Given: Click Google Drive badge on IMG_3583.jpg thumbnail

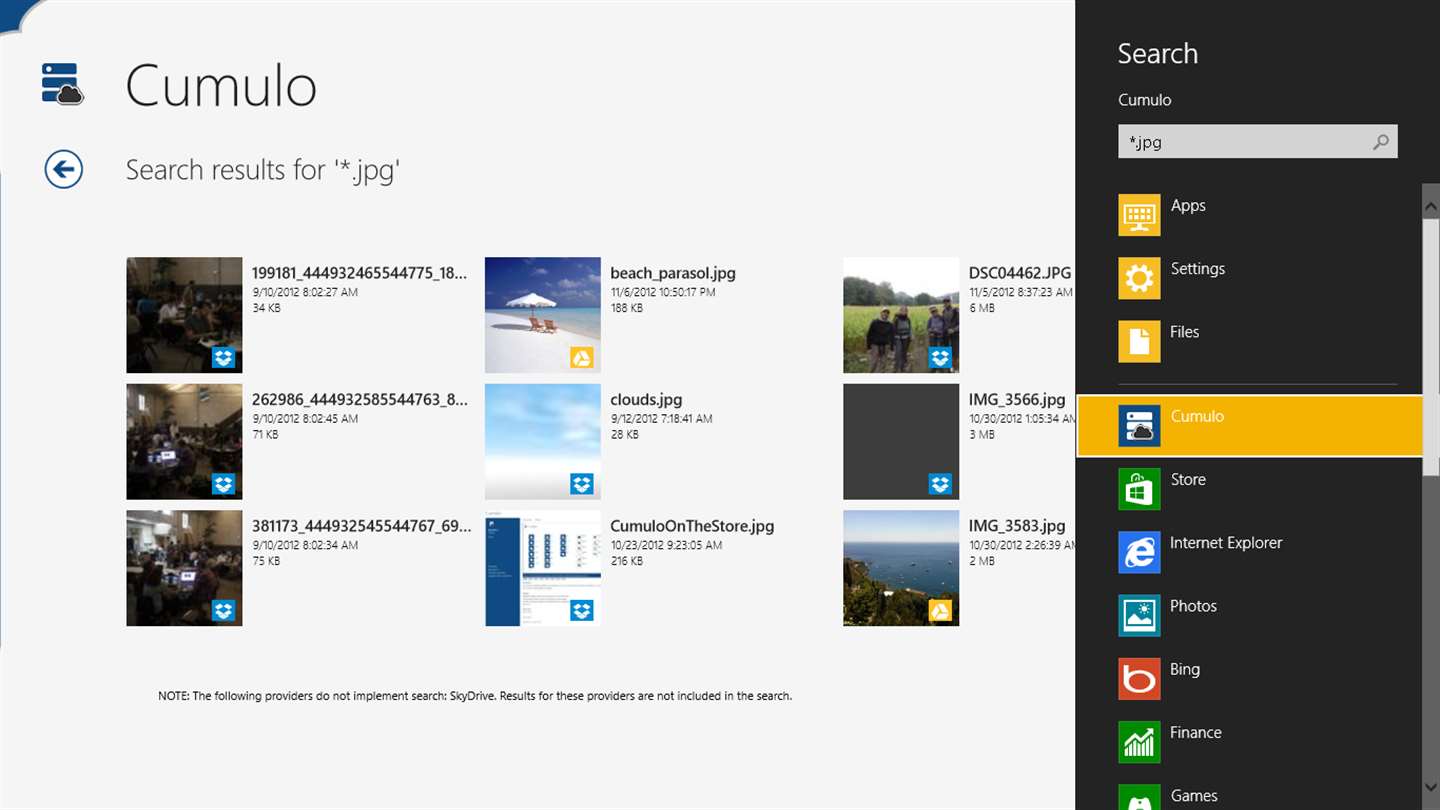Looking at the screenshot, I should click(940, 610).
